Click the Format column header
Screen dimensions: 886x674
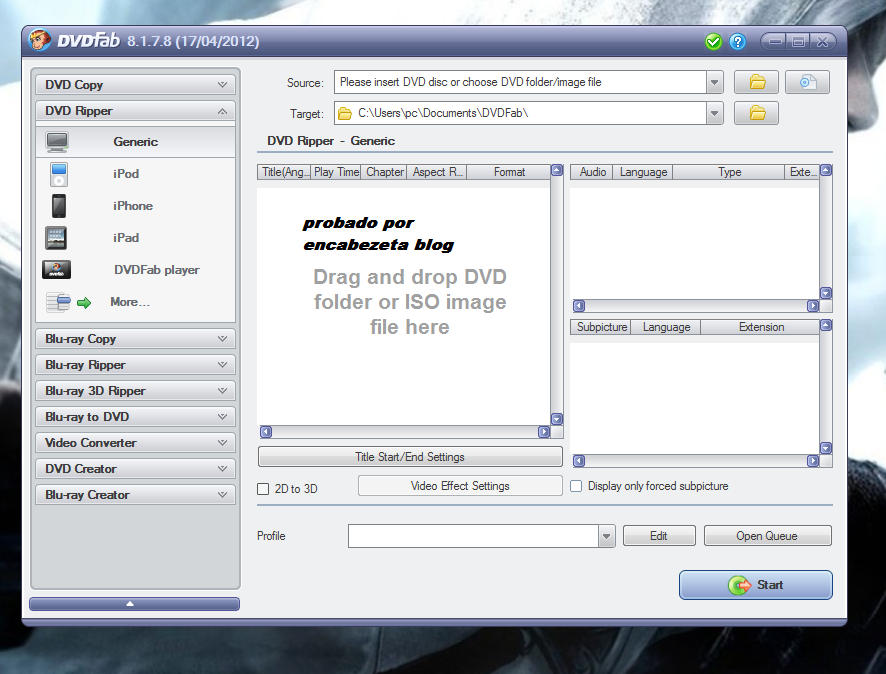509,172
